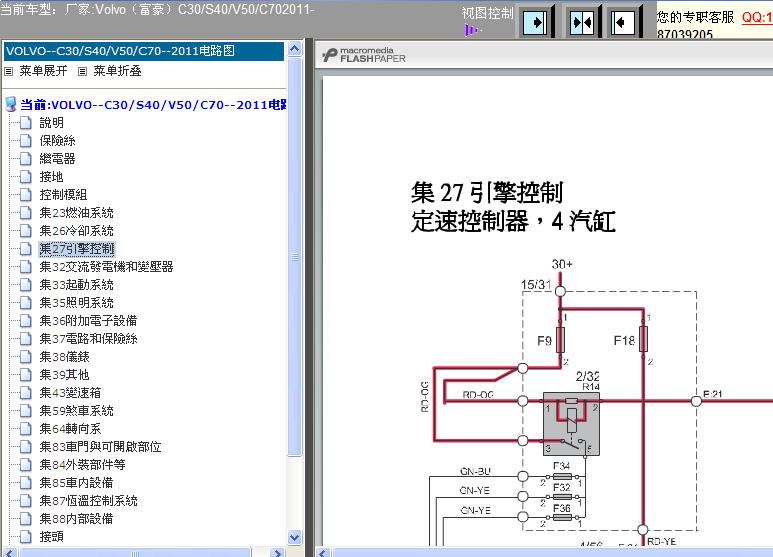Click the document icon beside 接頭
Viewport: 773px width, 557px height.
coord(26,537)
